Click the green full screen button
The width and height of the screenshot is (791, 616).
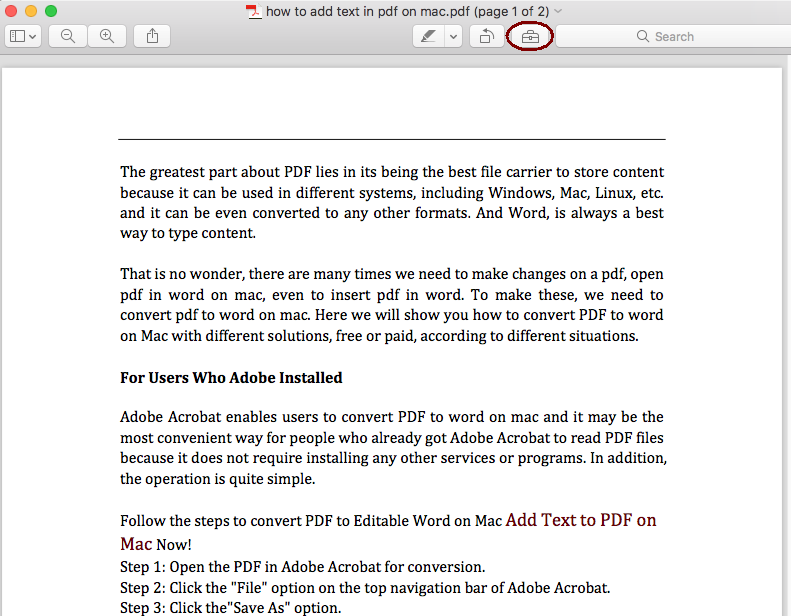click(x=51, y=11)
